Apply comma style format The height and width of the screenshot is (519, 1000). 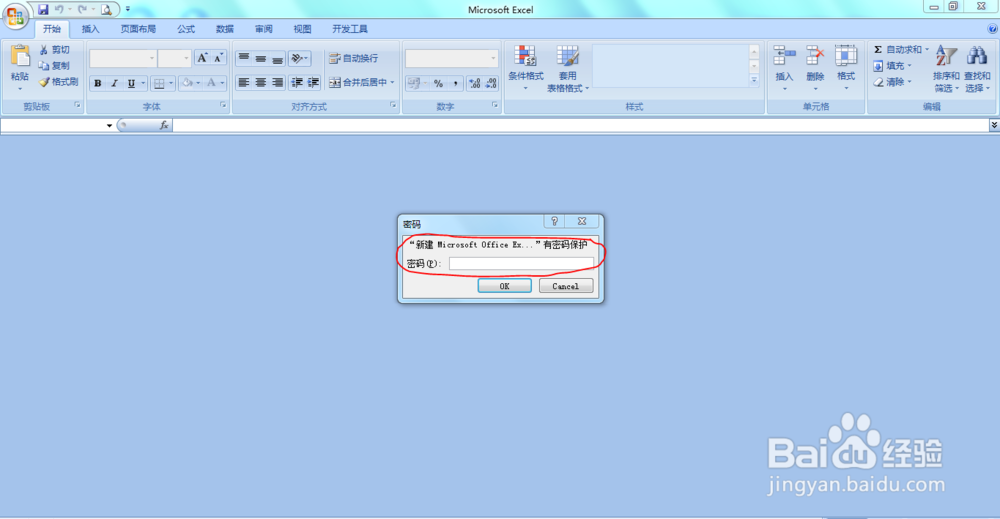[455, 83]
